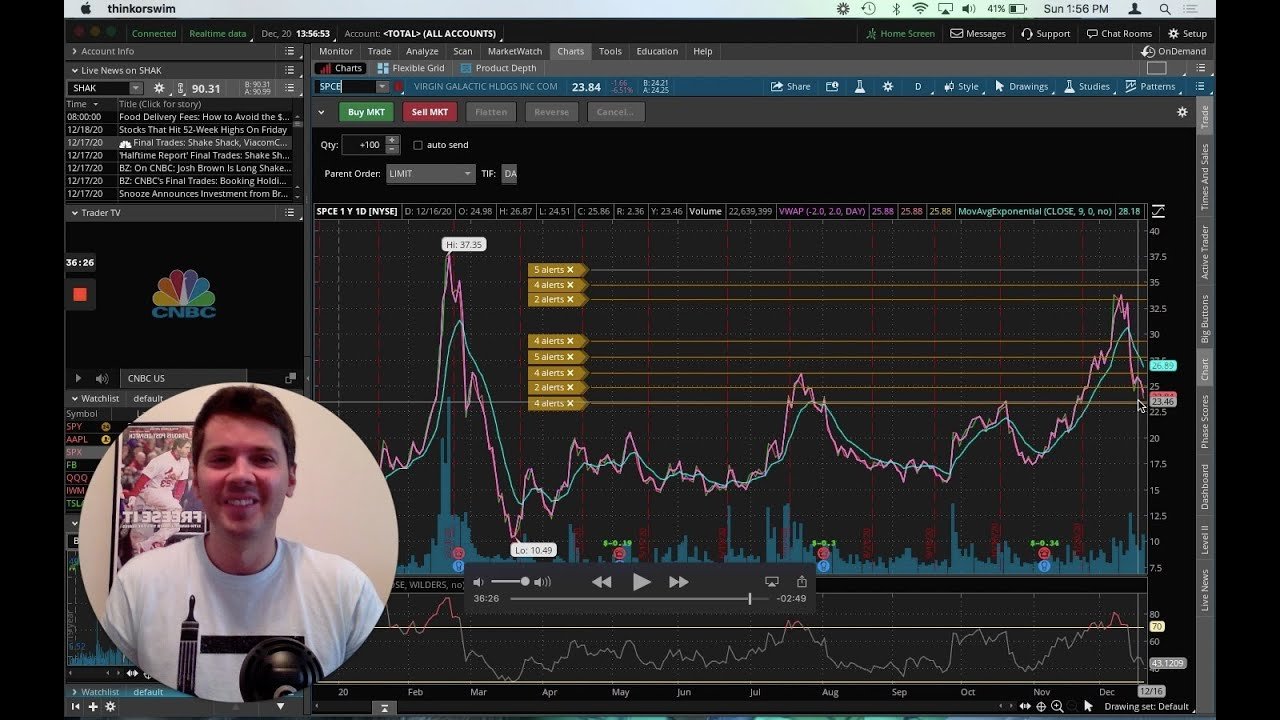The image size is (1280, 720).
Task: Open news story Stocks That Hit 52-Week Highs
Action: [x=203, y=130]
